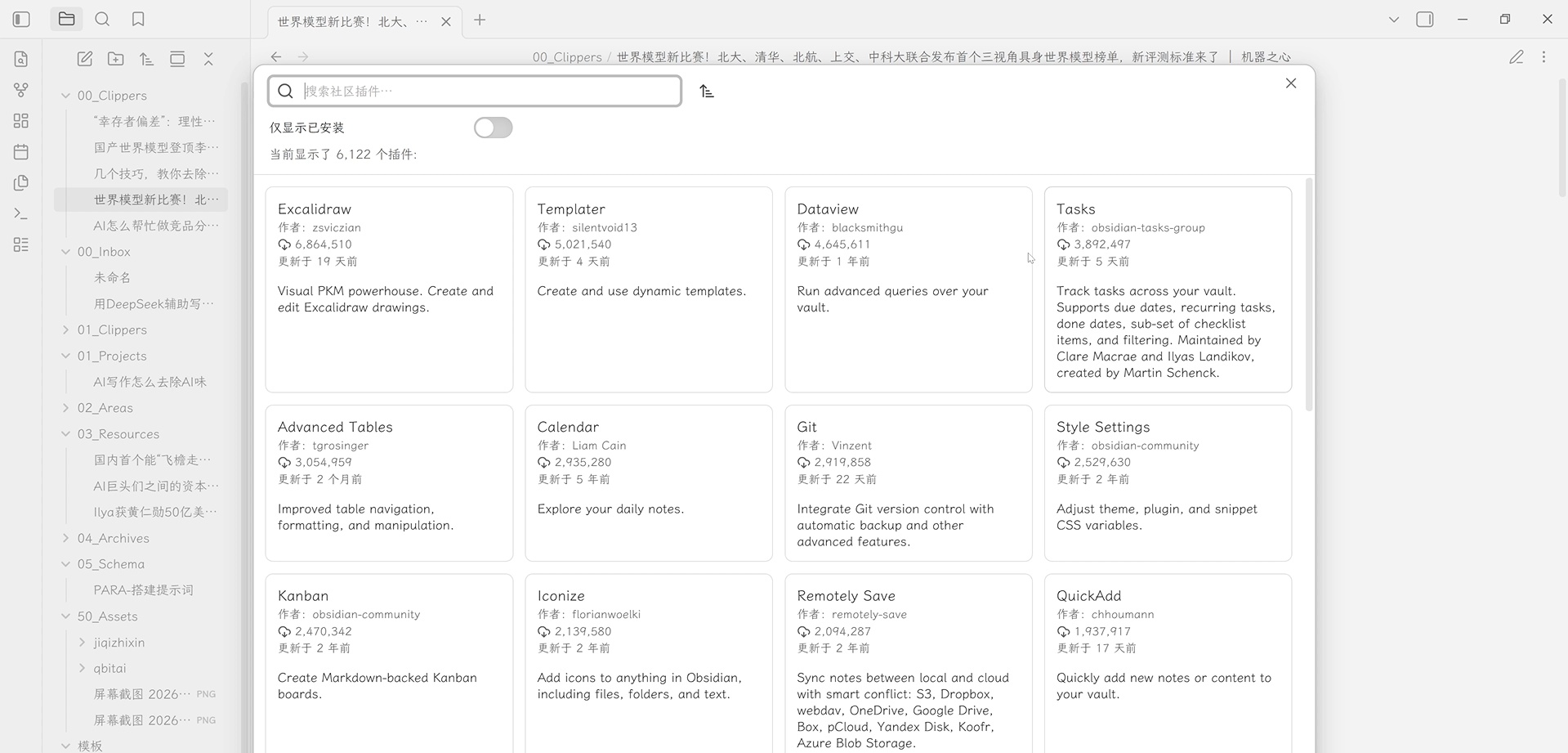Click the insert template ribbon icon

tap(21, 183)
